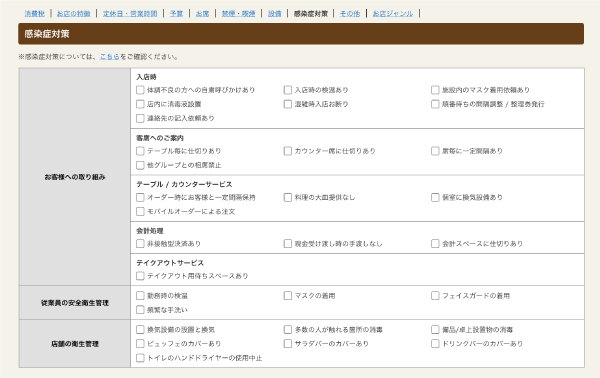
Task: Click the 入店時 group heading
Action: coord(147,77)
